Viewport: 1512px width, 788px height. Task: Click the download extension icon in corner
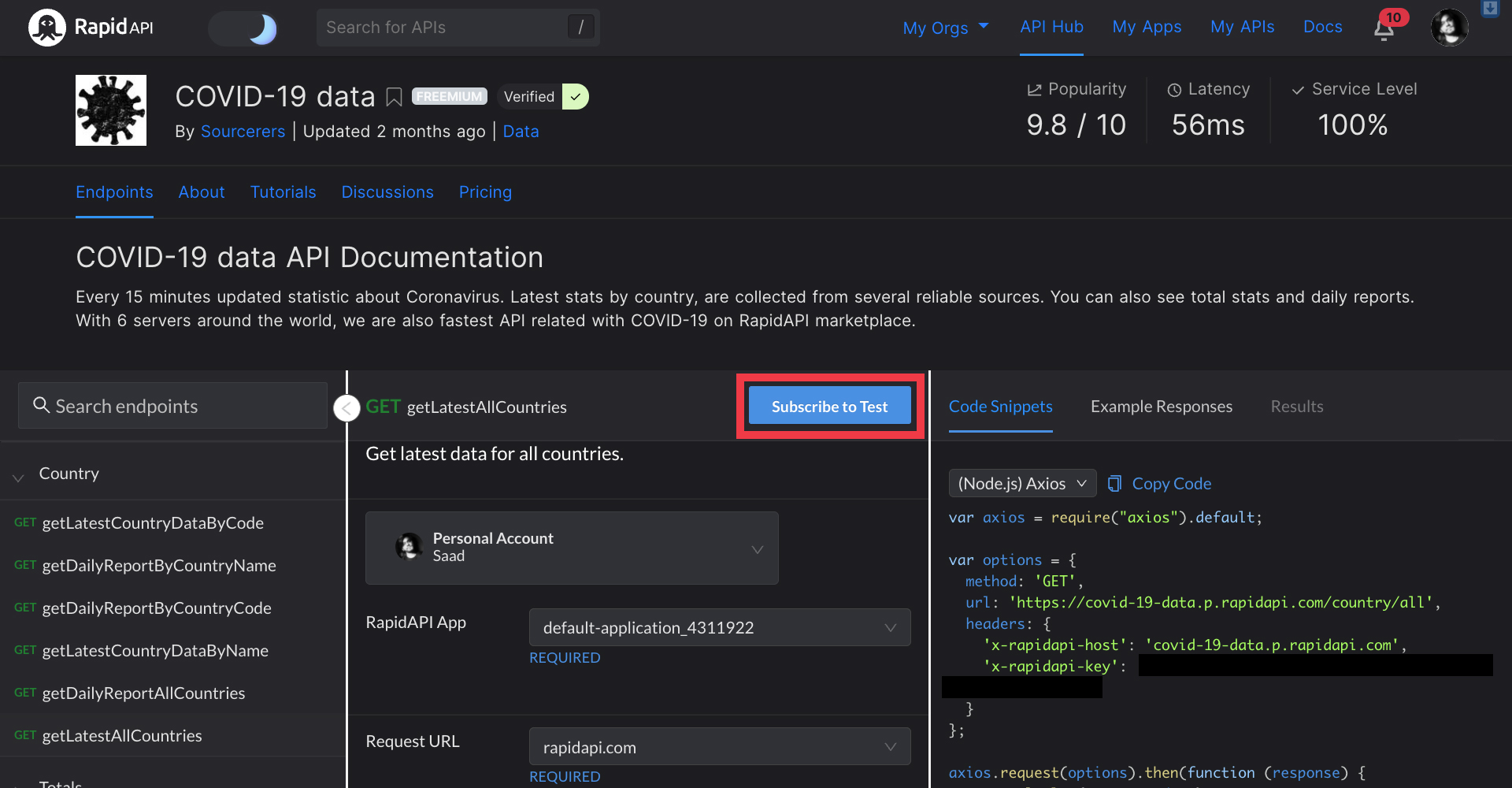tap(1490, 8)
